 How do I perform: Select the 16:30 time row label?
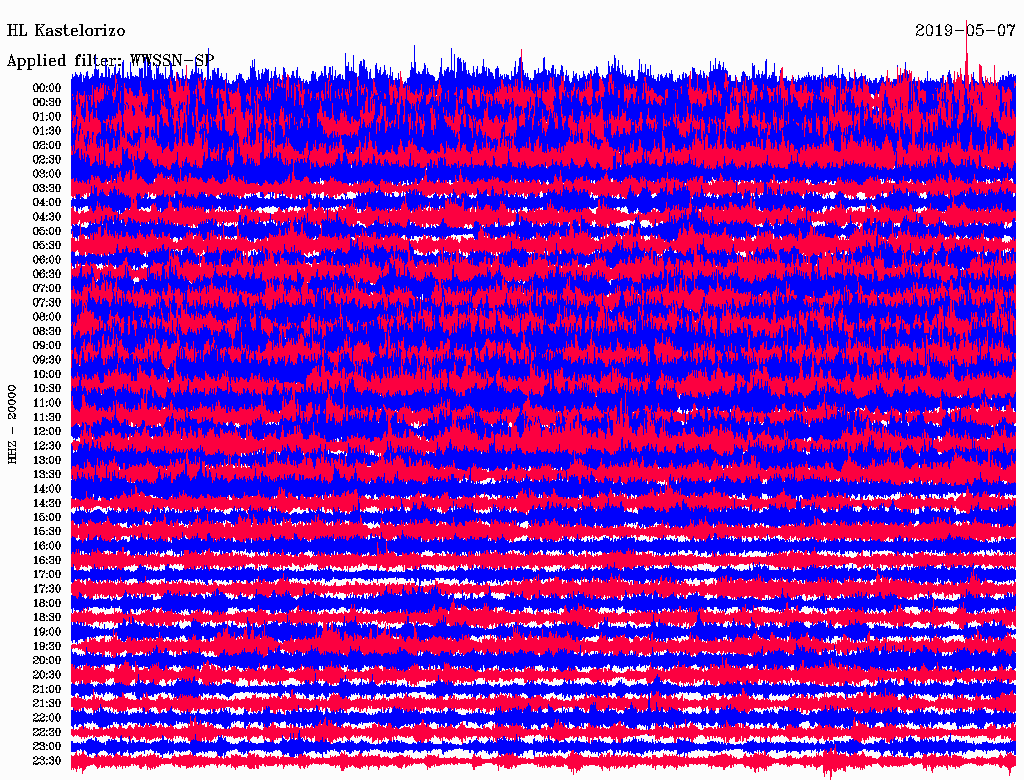47,561
